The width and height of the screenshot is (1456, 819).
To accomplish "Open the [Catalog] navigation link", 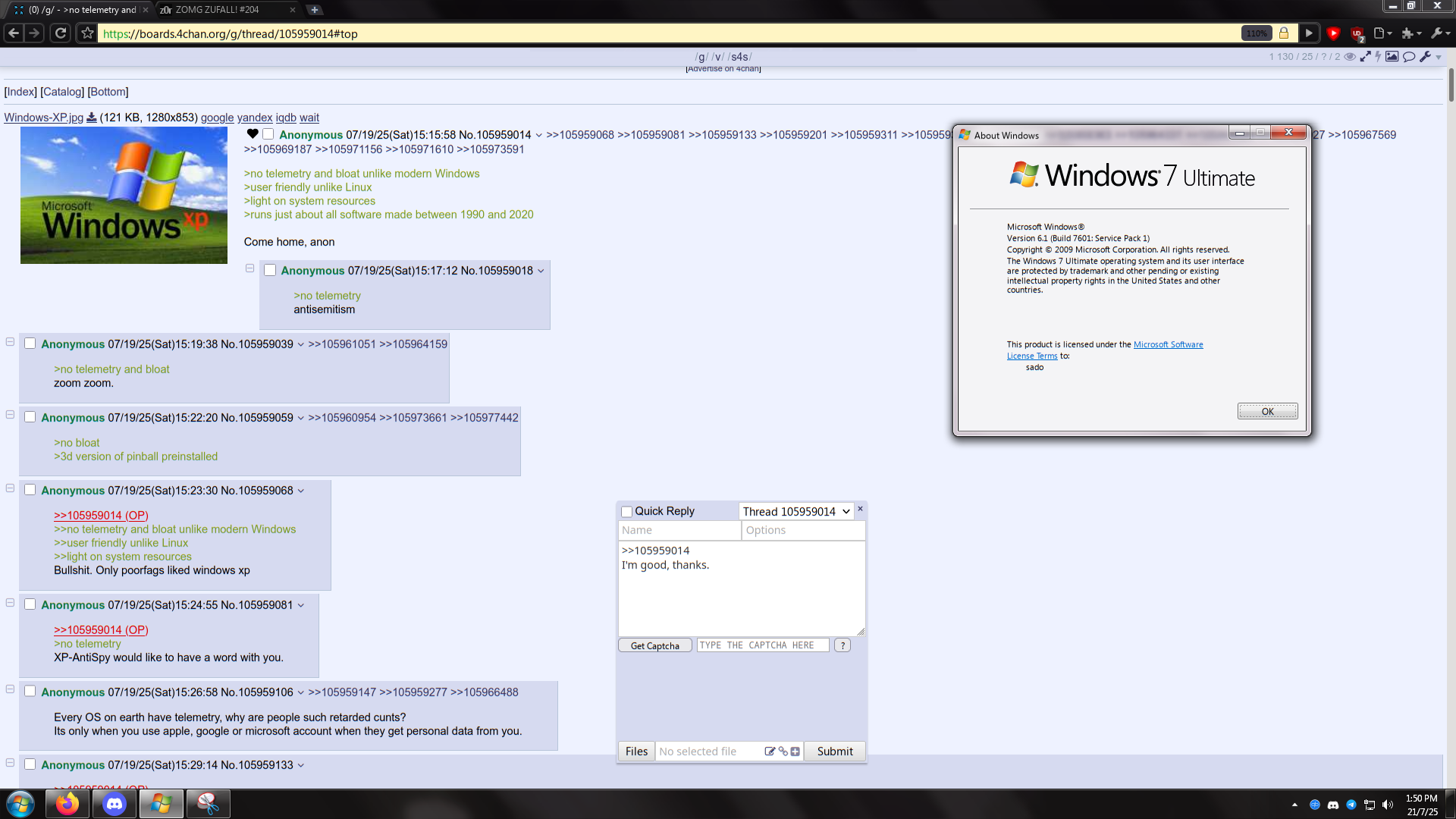I will (62, 92).
